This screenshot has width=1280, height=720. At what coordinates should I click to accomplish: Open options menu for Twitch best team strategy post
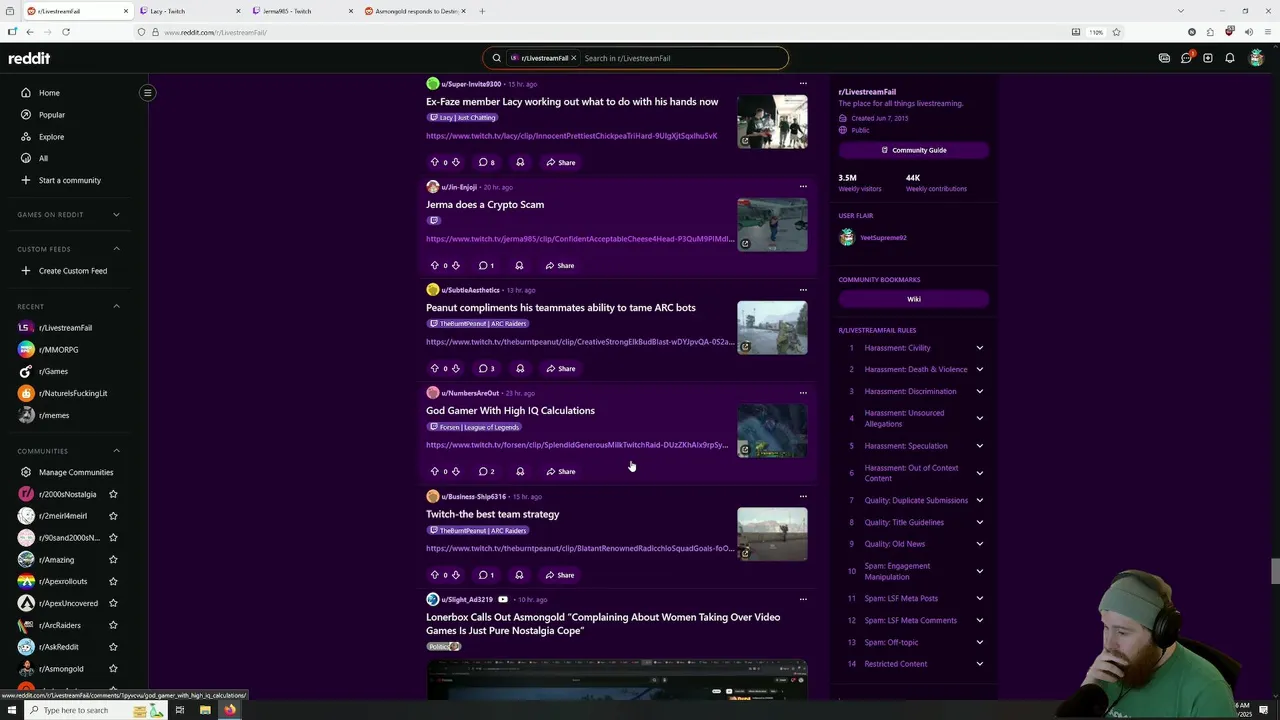[x=802, y=496]
